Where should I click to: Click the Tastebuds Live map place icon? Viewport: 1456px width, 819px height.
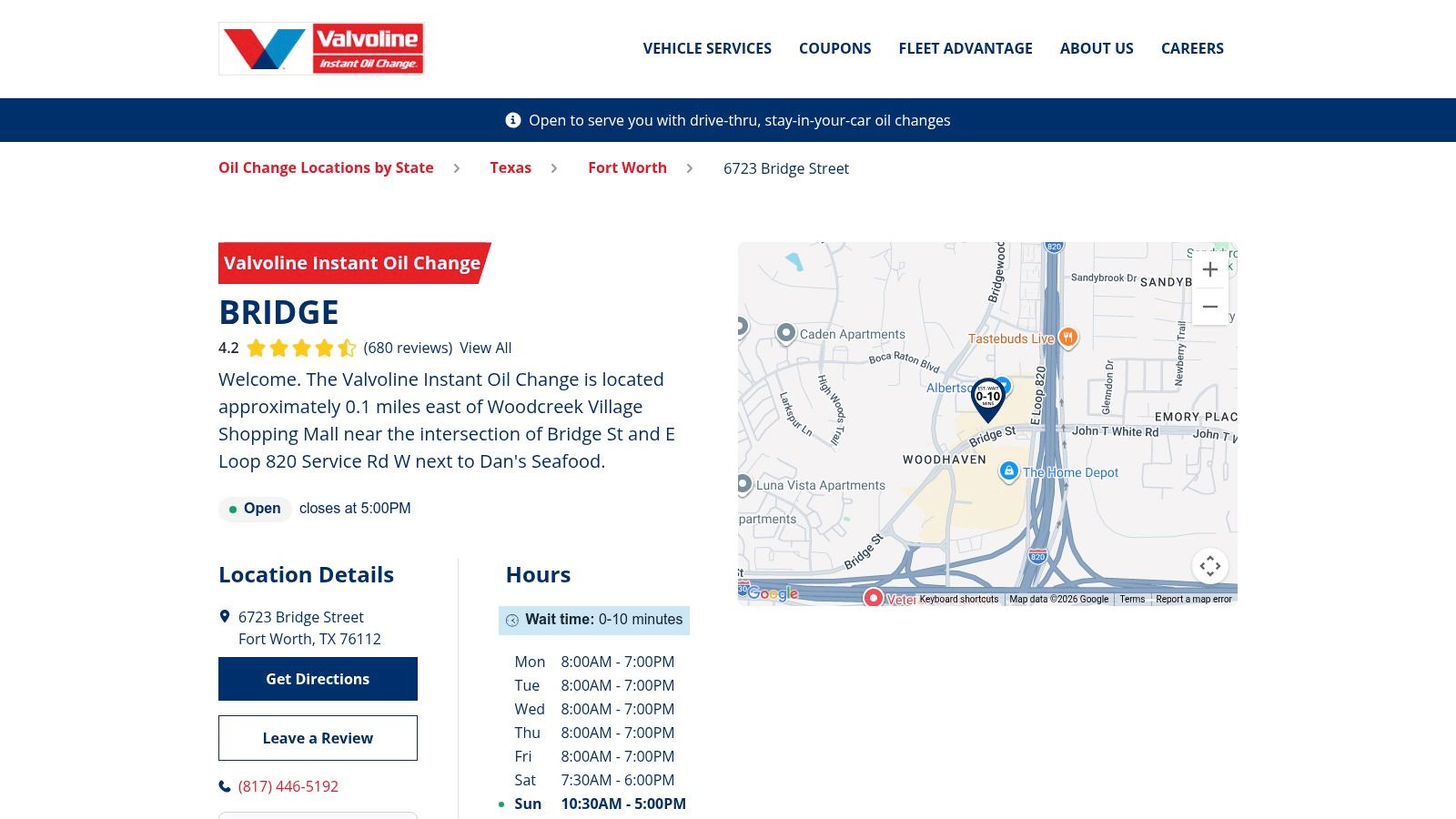[1068, 338]
